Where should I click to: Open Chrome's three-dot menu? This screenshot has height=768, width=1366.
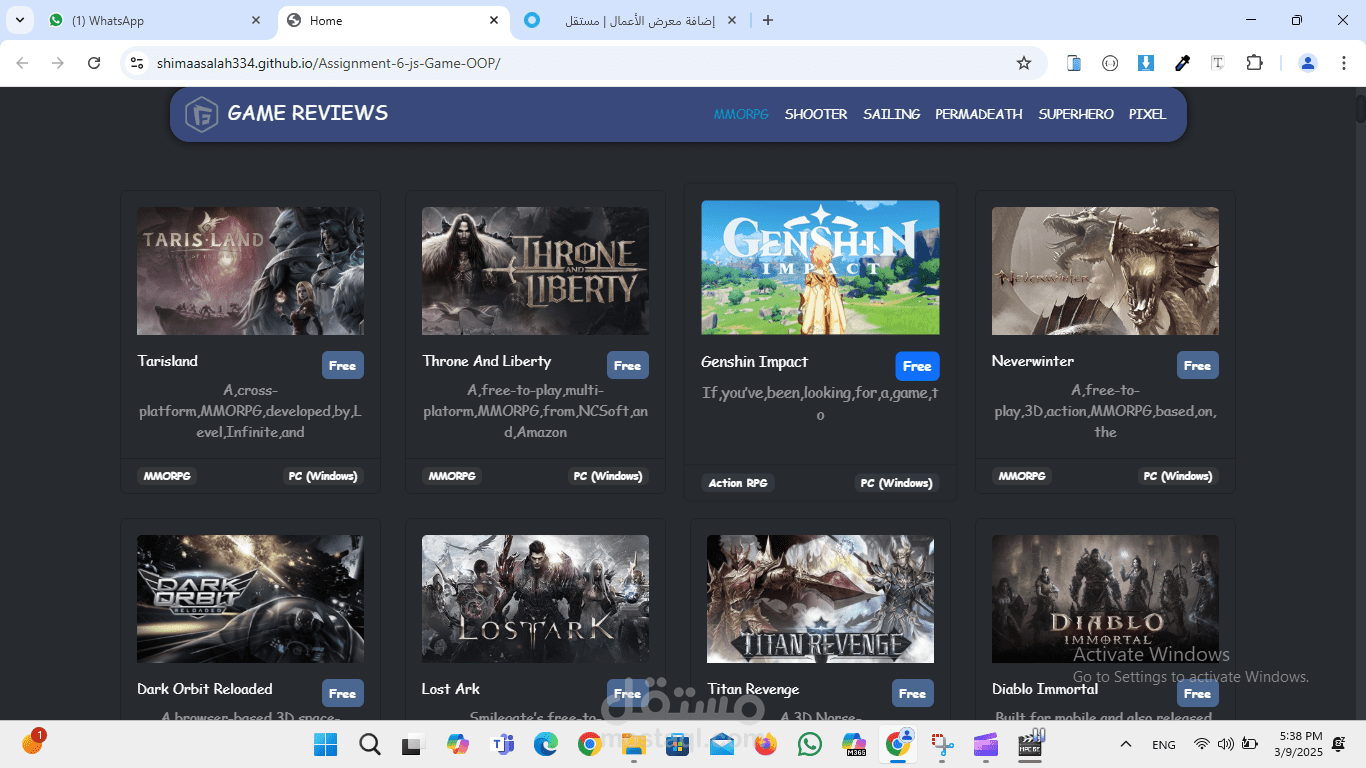coord(1343,63)
